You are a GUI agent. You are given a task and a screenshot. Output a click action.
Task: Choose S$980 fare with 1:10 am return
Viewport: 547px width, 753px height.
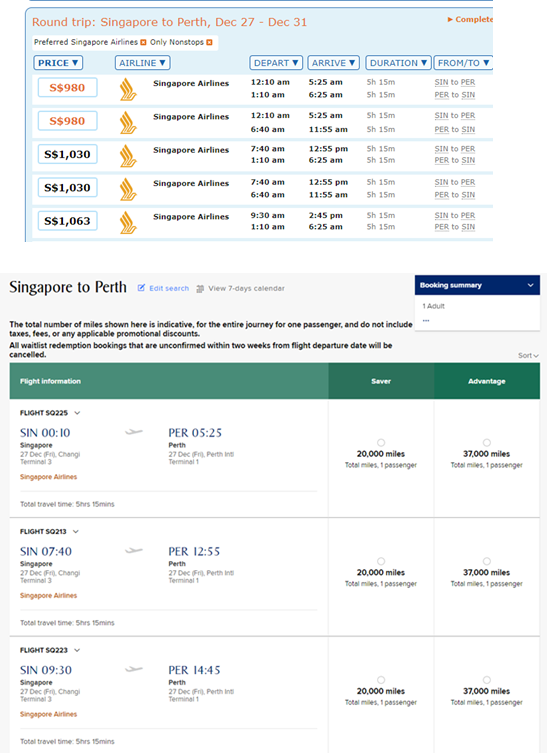point(67,87)
